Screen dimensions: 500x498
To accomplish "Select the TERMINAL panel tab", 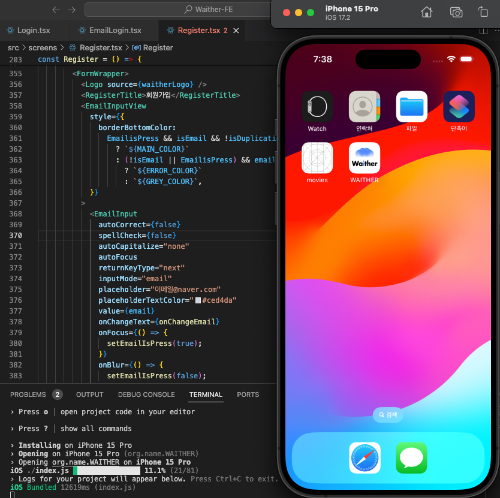I will pyautogui.click(x=206, y=395).
